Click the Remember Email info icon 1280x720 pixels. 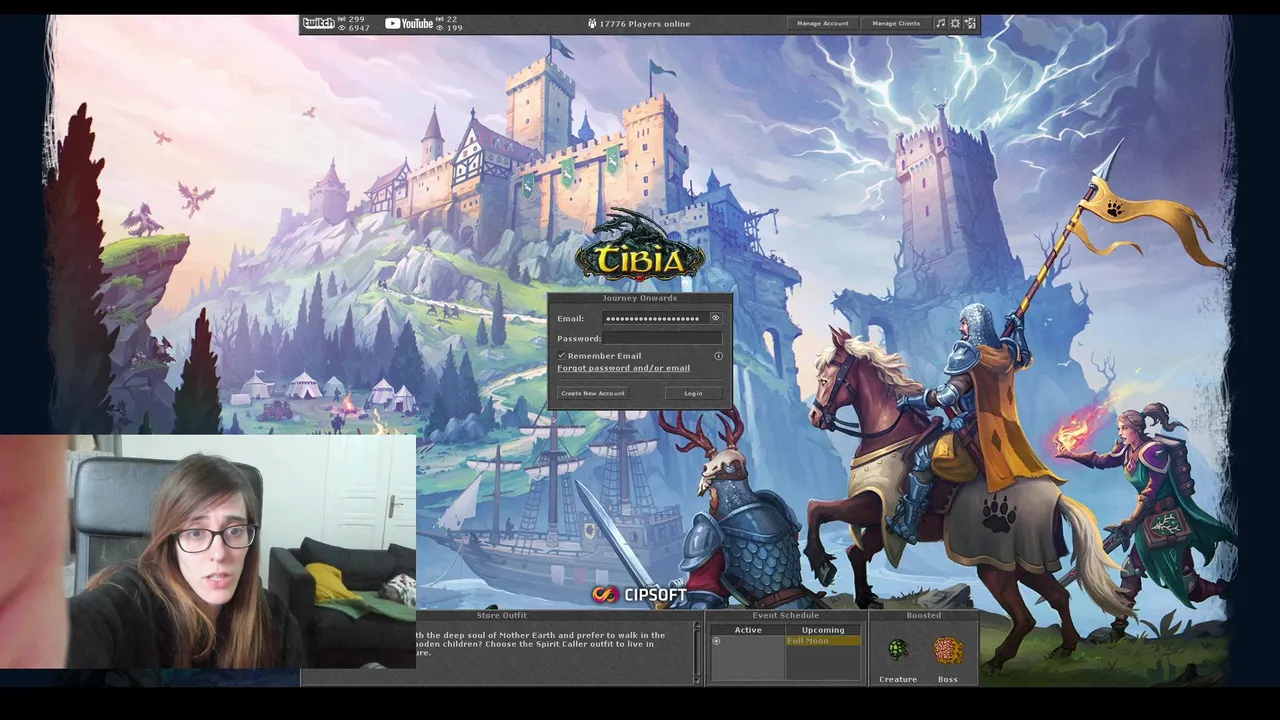[718, 356]
